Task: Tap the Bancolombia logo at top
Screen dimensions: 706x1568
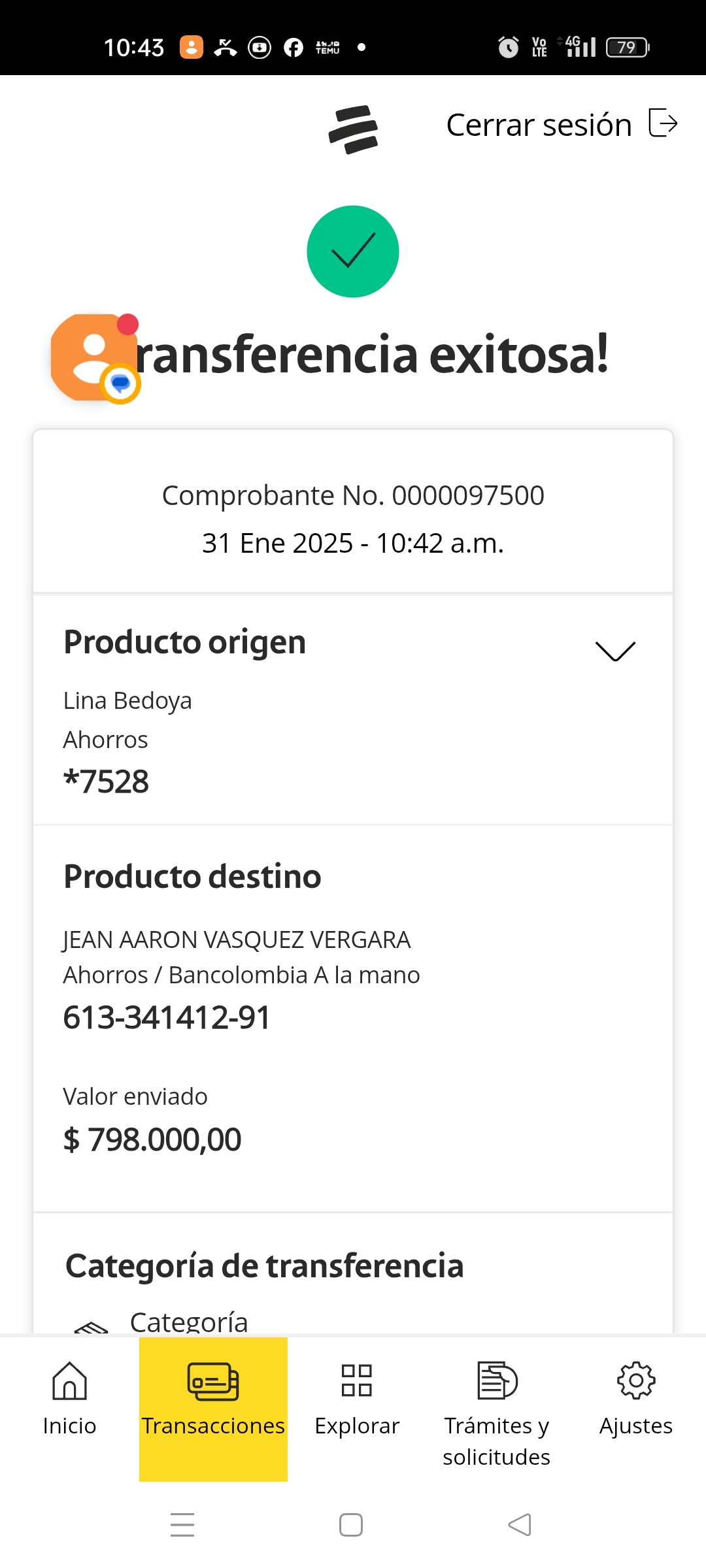Action: [x=353, y=129]
